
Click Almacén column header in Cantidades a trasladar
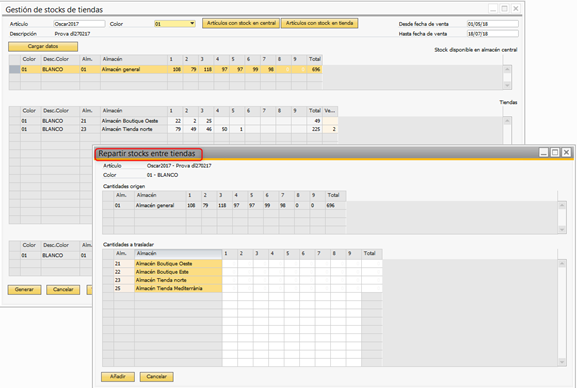[178, 253]
